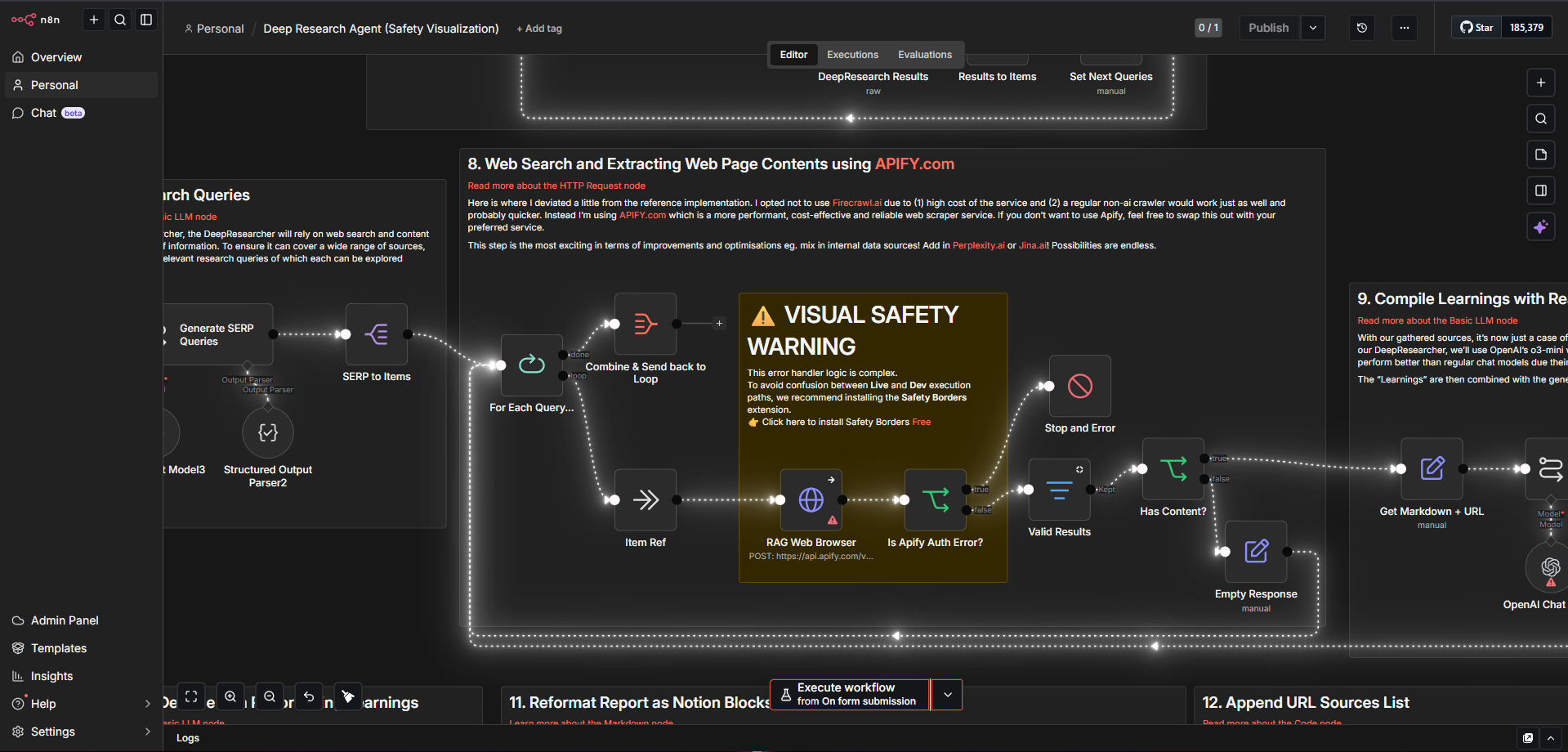Open Chat beta in the sidebar
The height and width of the screenshot is (752, 1568).
(82, 113)
